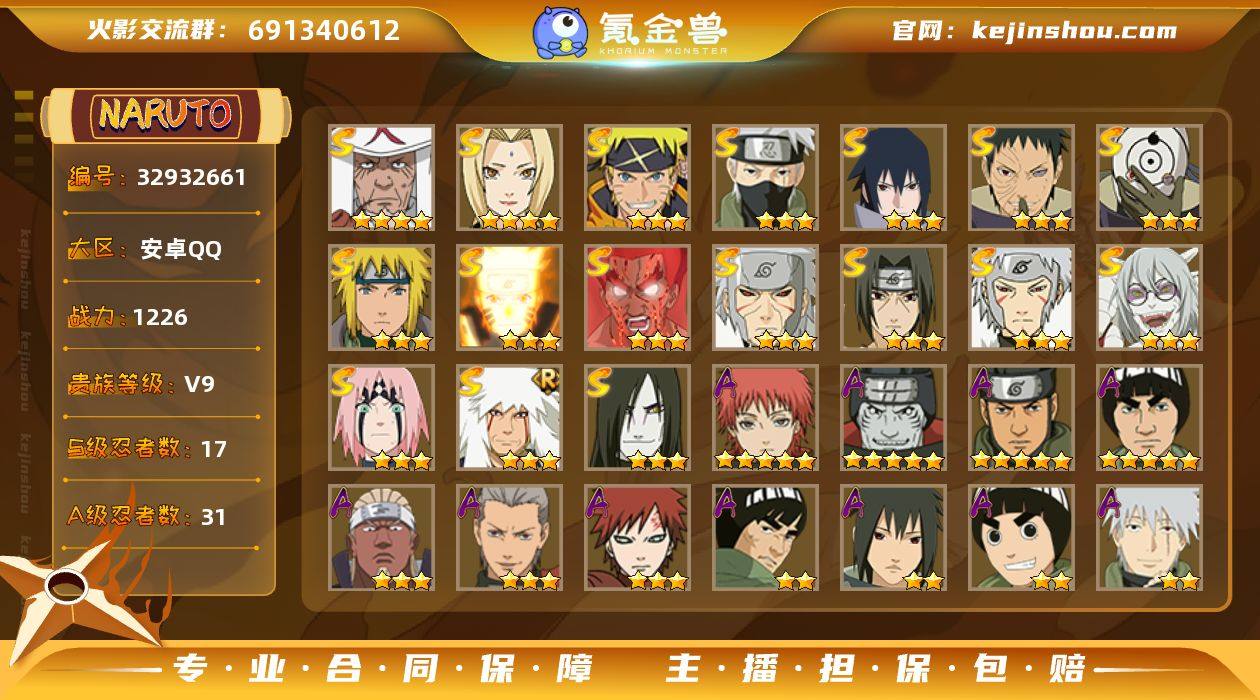Select the dark-skinned Raikage A-rank card
Screen dimensions: 1260x700
click(381, 538)
